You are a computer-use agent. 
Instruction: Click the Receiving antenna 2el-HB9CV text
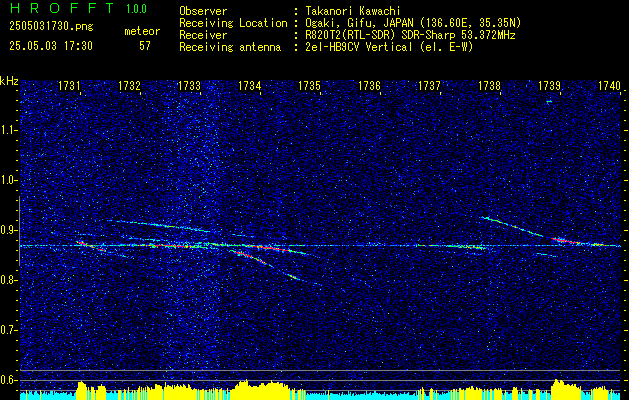pos(389,47)
